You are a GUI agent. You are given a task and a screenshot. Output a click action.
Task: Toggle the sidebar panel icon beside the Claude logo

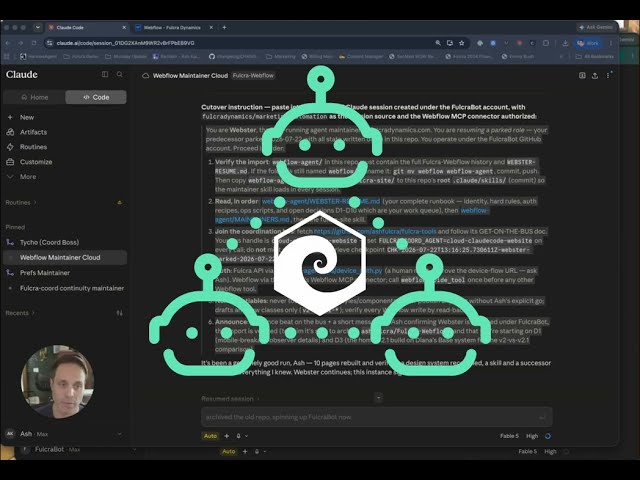[105, 74]
